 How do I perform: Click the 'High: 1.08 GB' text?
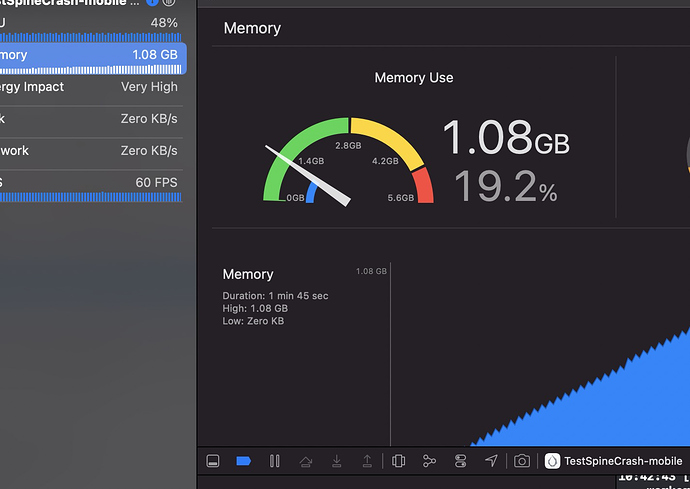255,309
